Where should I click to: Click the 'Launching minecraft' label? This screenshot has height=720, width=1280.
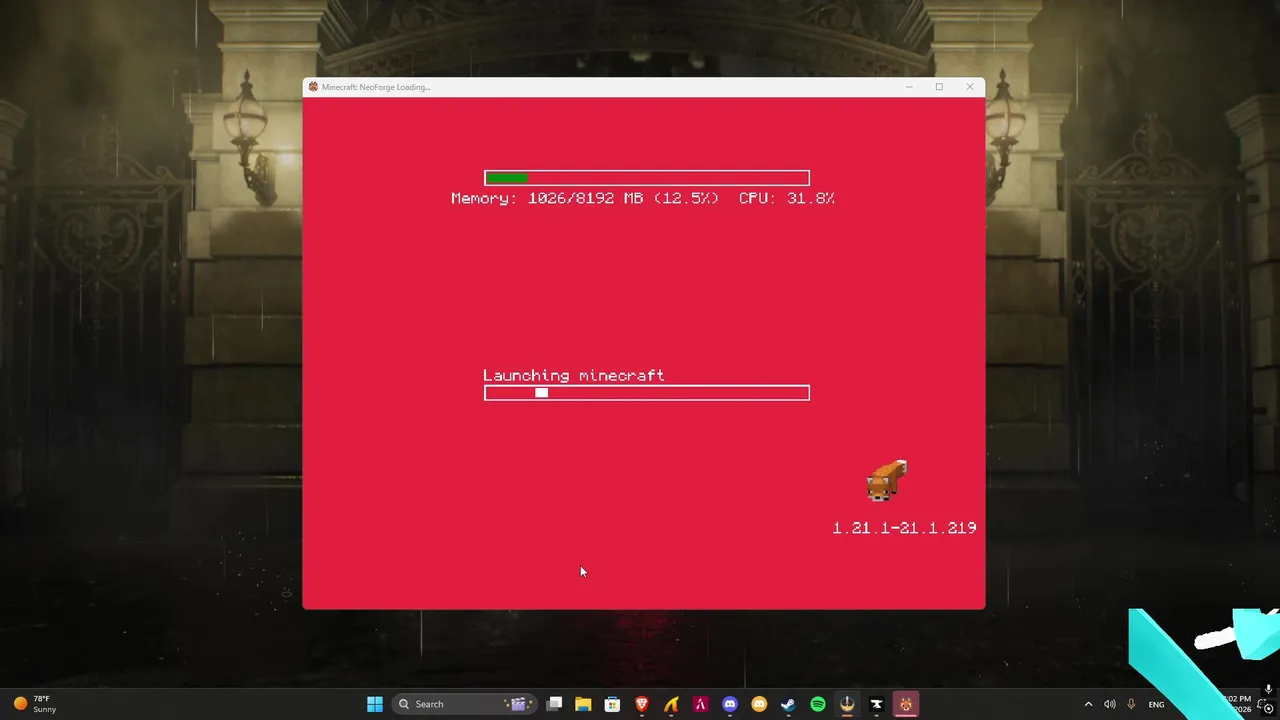(573, 376)
